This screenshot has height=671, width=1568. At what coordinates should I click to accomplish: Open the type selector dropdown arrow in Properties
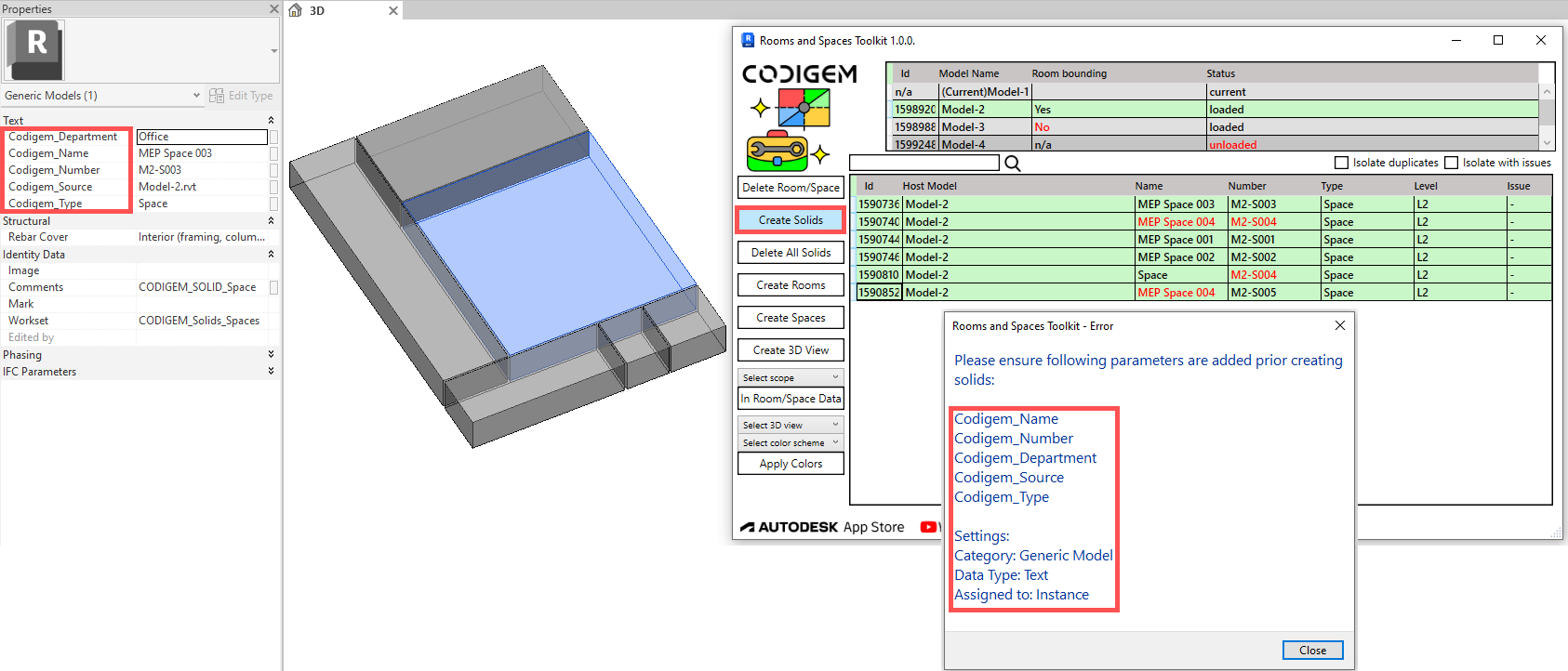(x=273, y=51)
